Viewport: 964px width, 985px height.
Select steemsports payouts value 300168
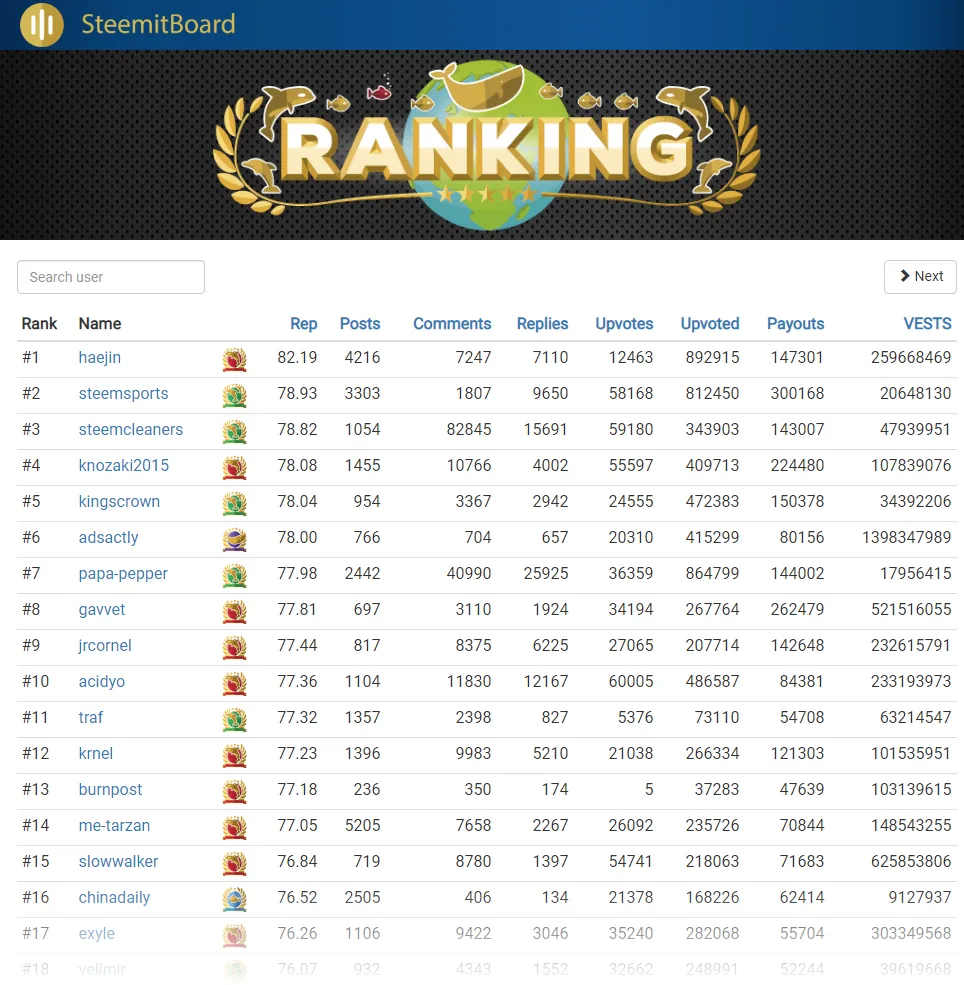[x=797, y=393]
